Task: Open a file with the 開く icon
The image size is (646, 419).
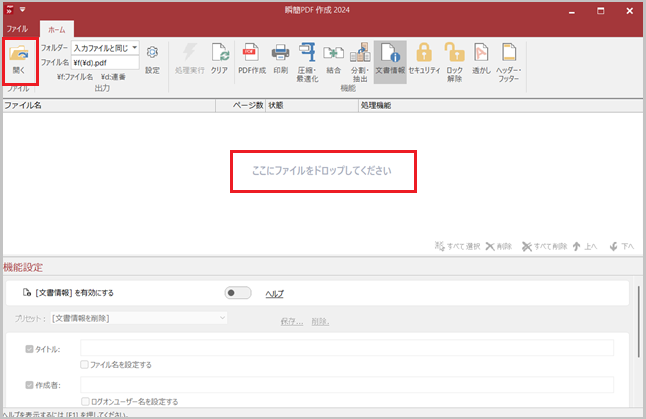Action: tap(19, 61)
